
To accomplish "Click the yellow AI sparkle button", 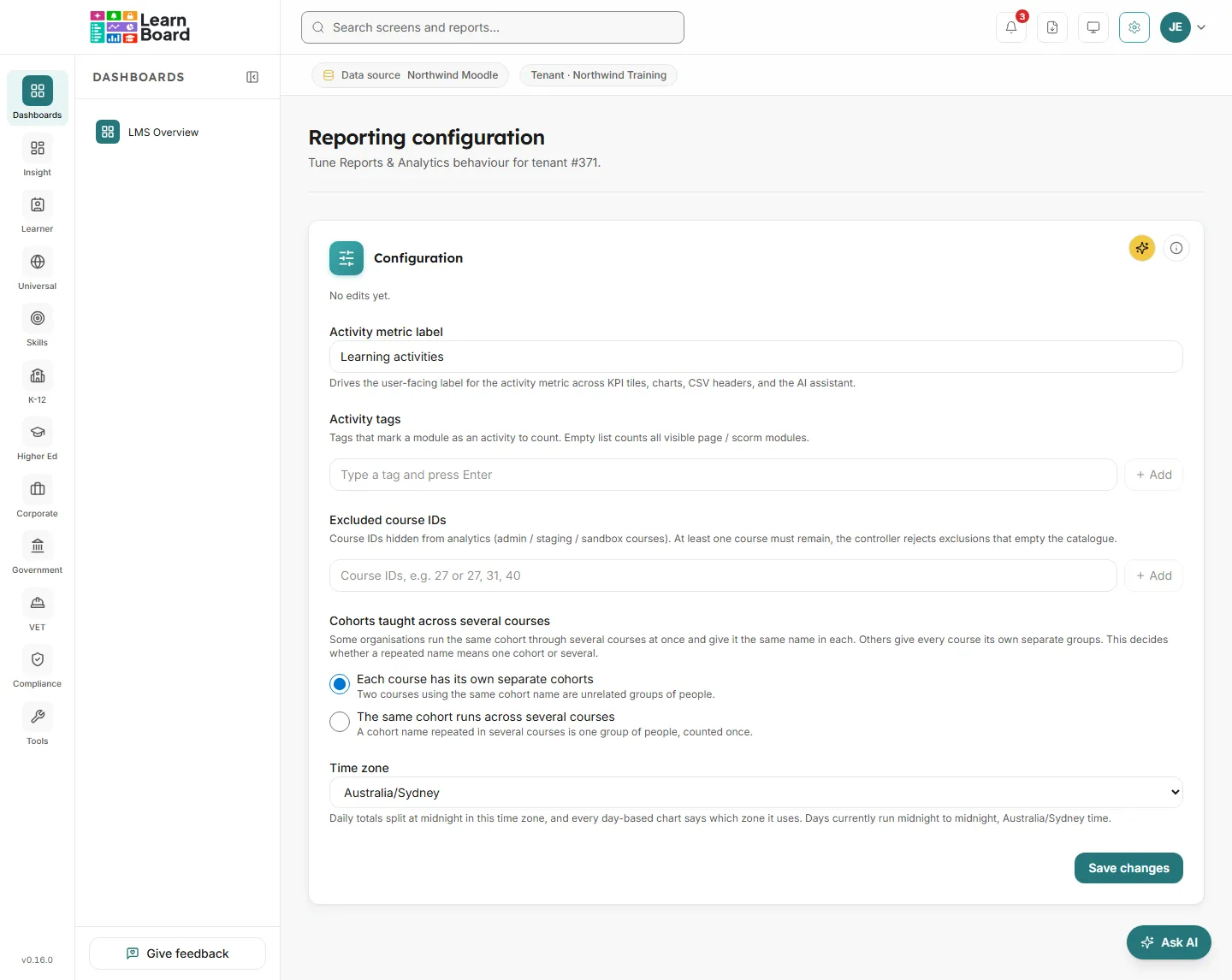I will [1142, 248].
